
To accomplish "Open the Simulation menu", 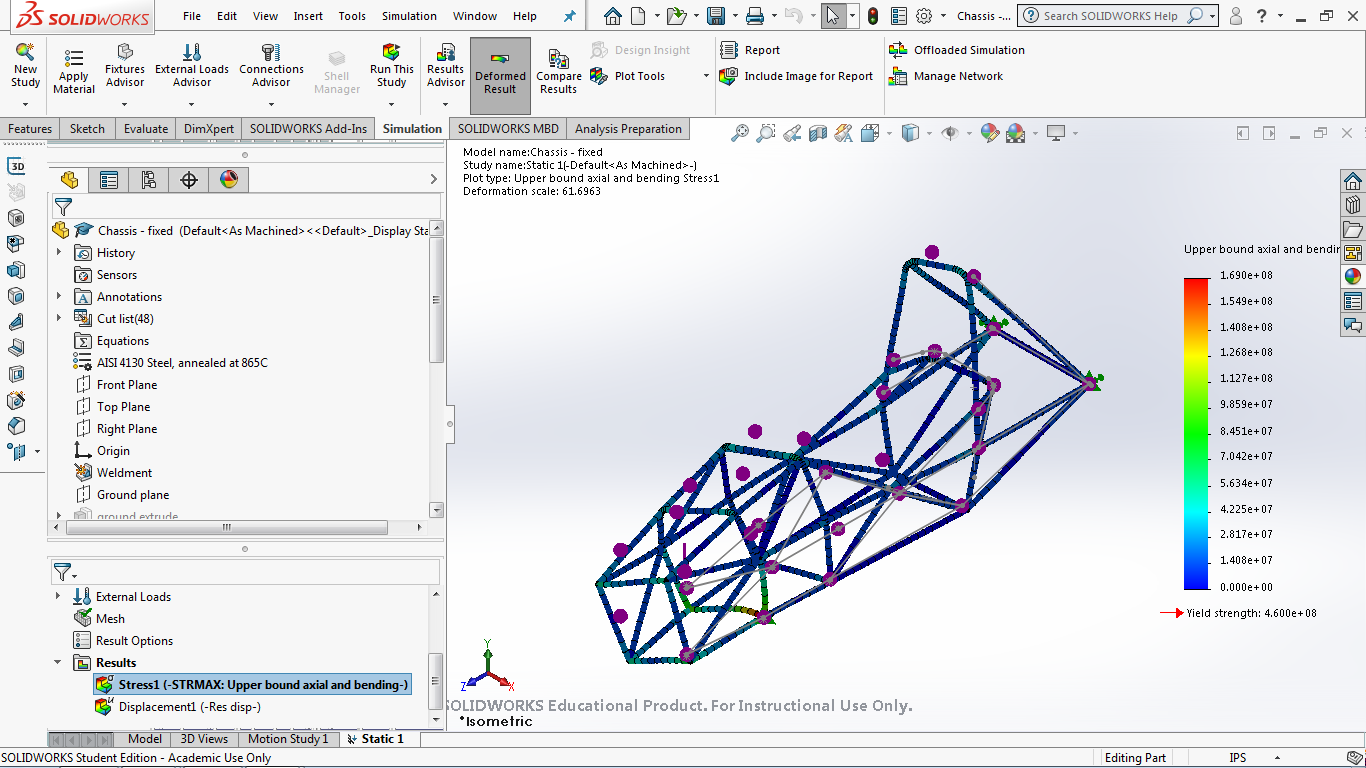I will 409,16.
